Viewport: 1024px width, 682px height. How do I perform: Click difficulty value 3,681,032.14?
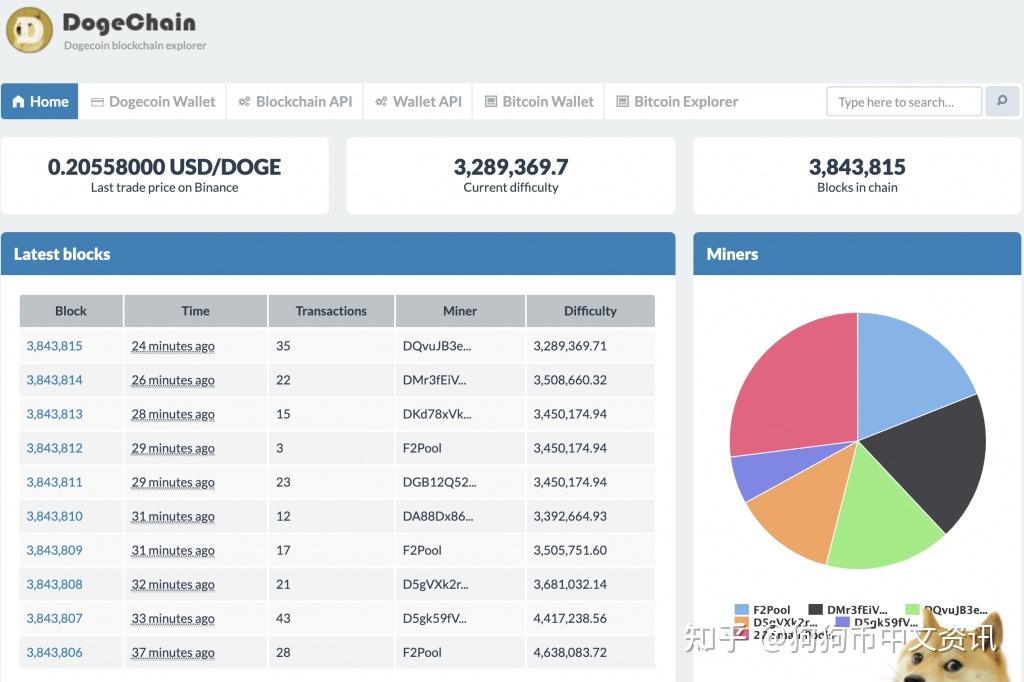coord(569,583)
